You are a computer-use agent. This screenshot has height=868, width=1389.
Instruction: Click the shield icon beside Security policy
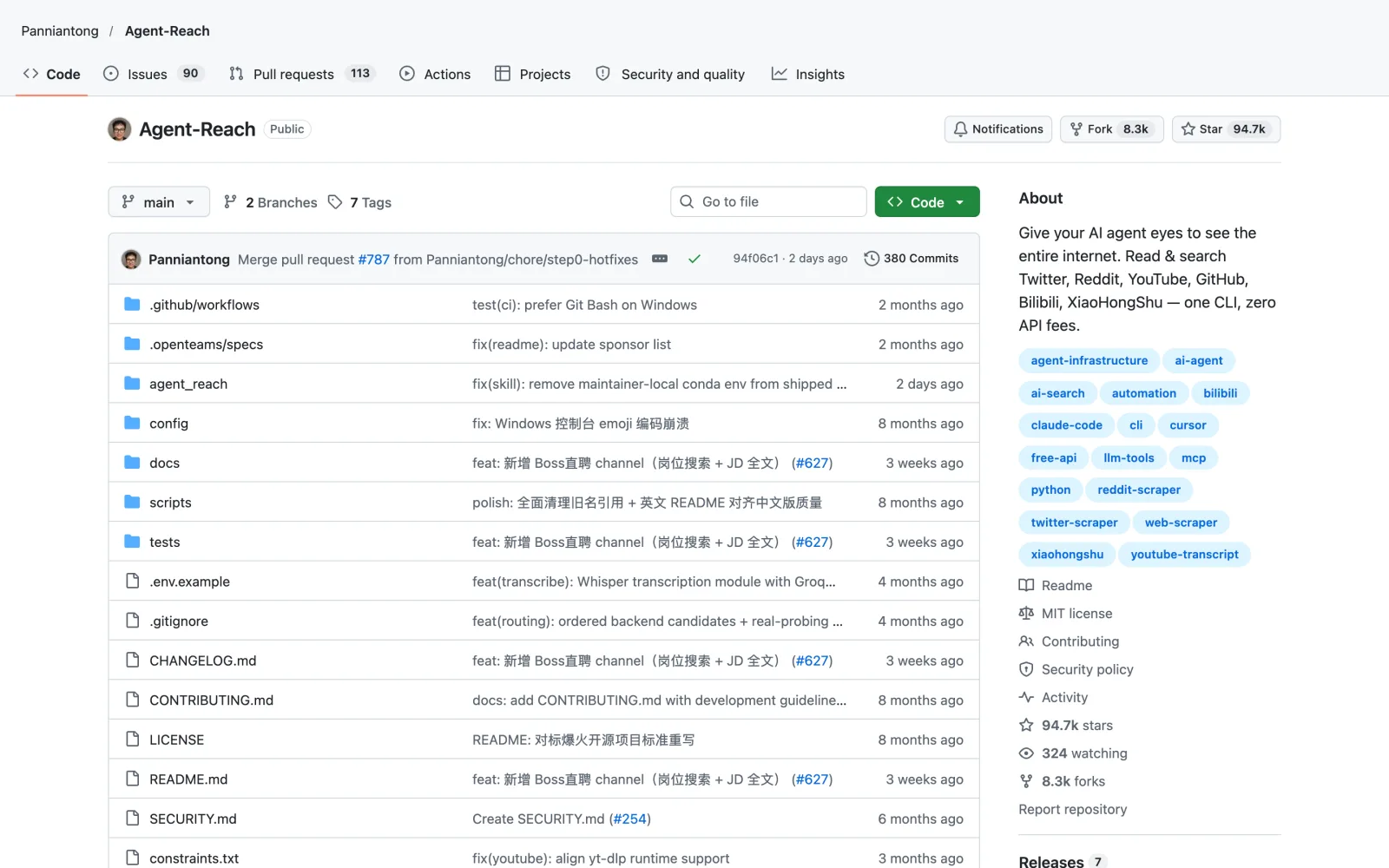1026,669
